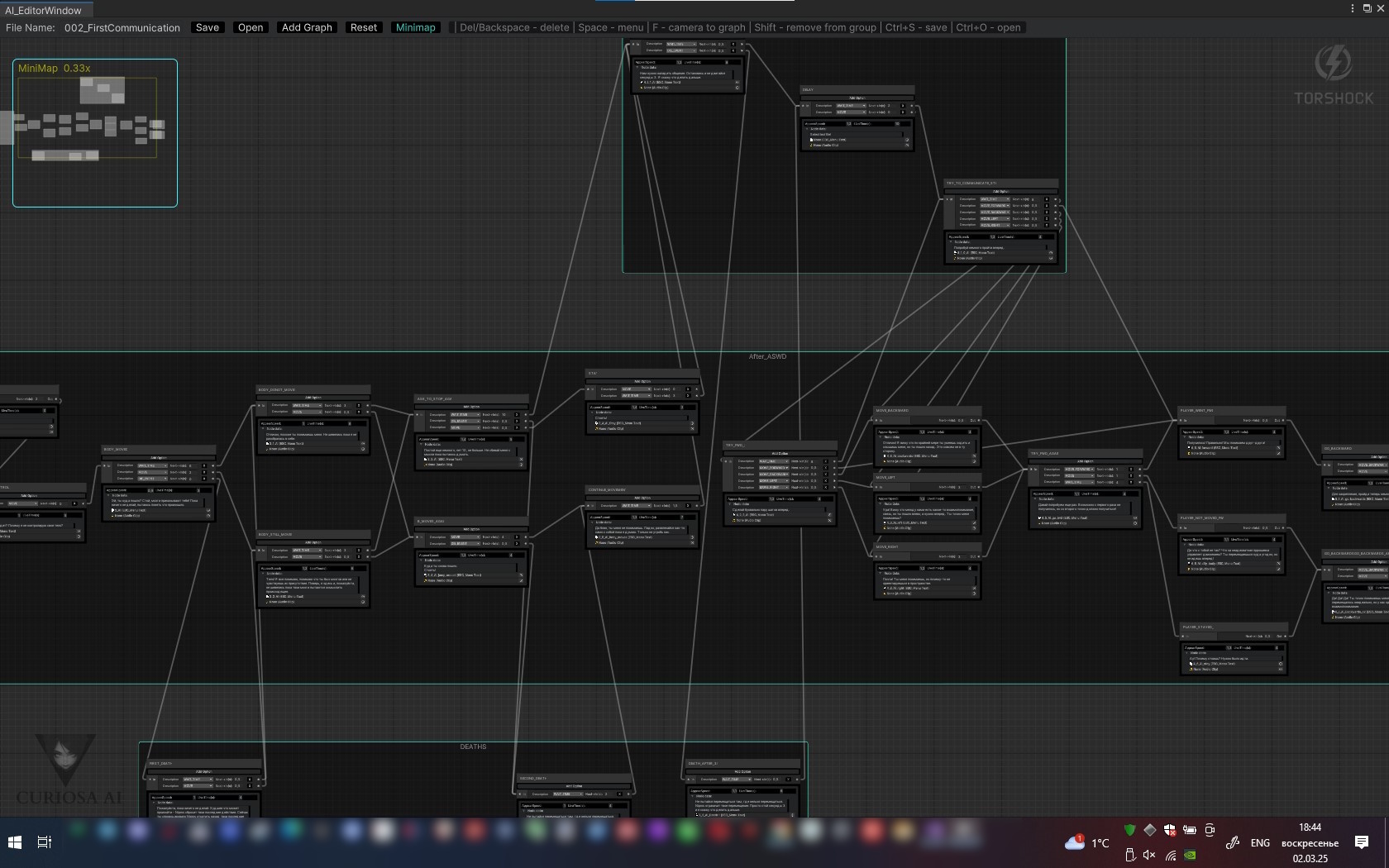Click the weather cloud icon in taskbar
Screen dimensions: 1389x868
point(1075,842)
